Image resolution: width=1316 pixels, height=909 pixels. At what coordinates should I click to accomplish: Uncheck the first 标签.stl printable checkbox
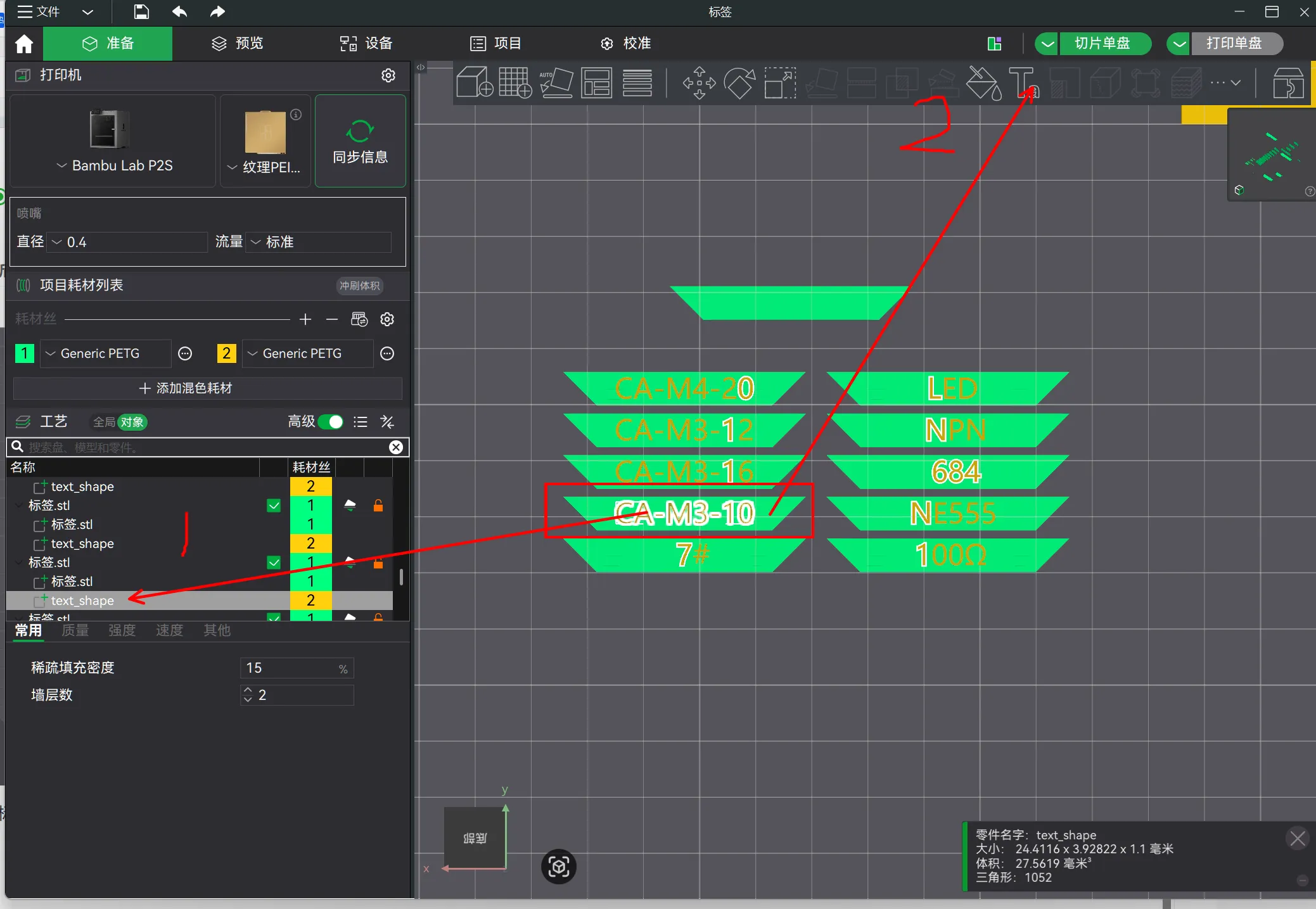(274, 505)
